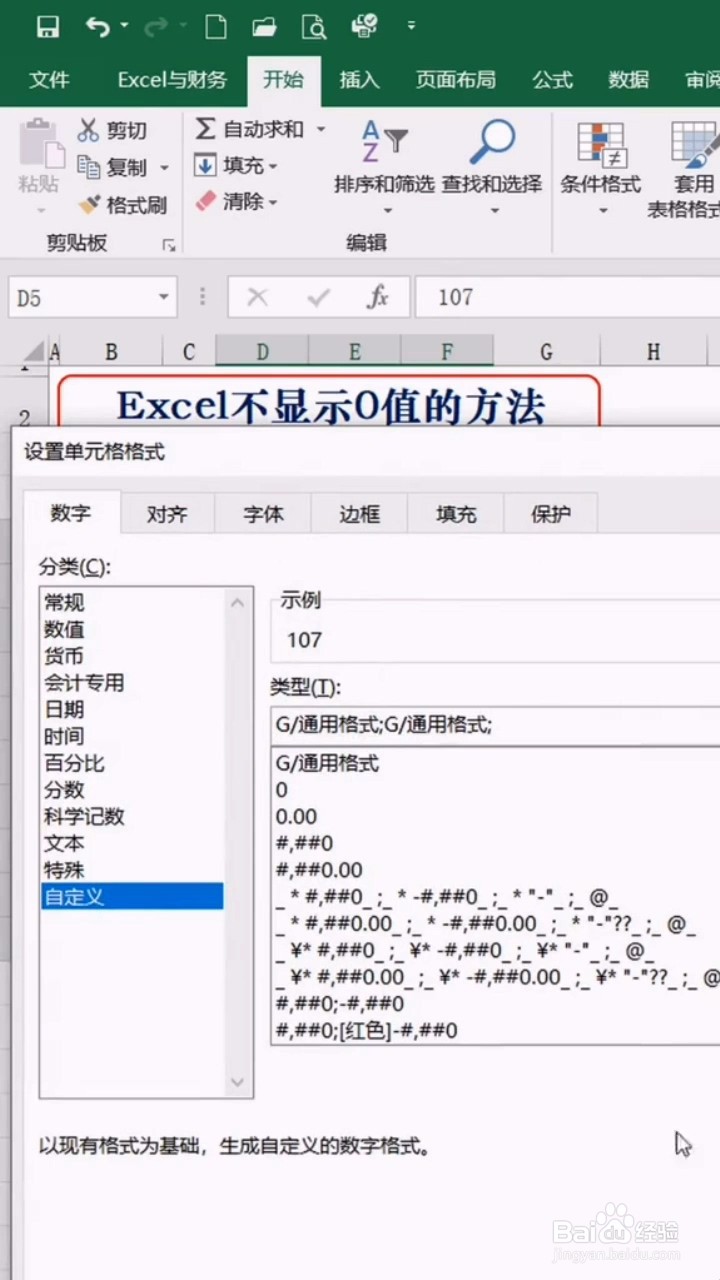Open the 文件 menu tab

pos(49,81)
